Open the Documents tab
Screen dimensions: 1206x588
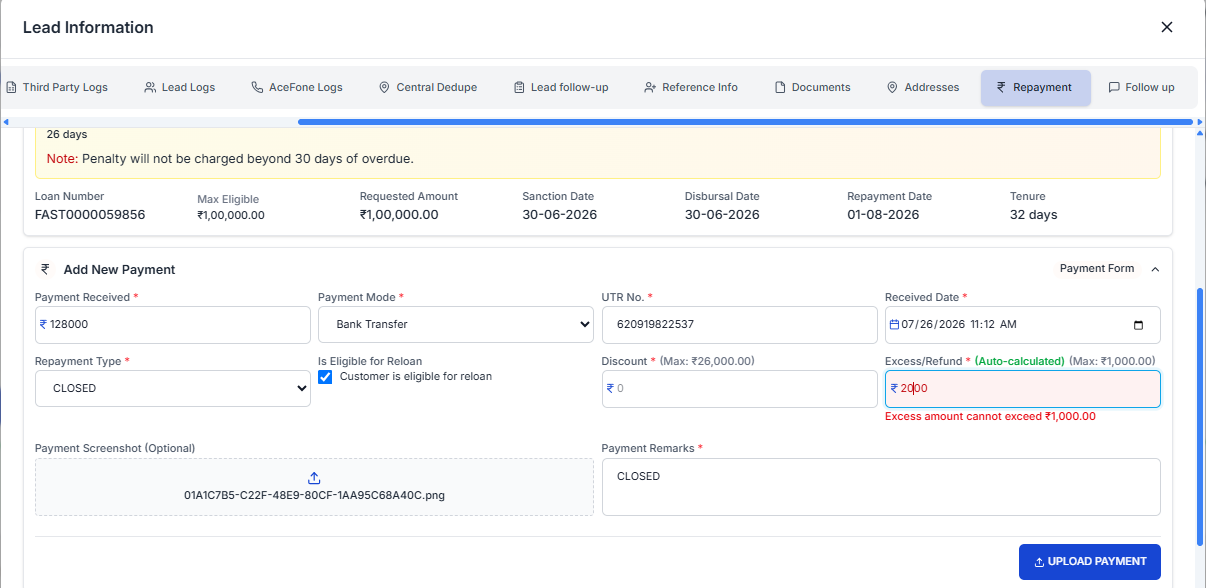(813, 87)
